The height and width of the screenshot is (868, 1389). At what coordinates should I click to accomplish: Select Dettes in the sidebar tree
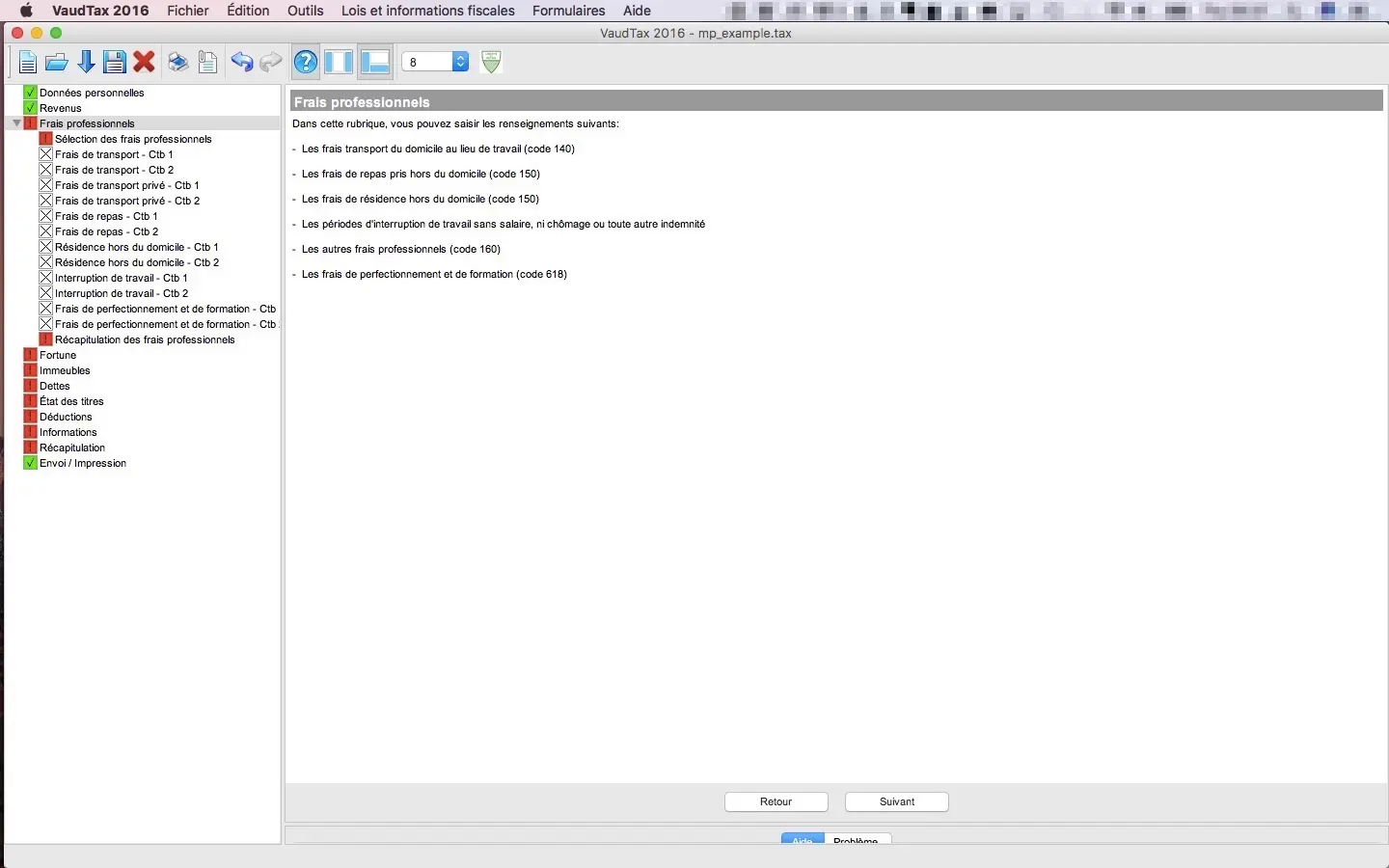point(55,386)
